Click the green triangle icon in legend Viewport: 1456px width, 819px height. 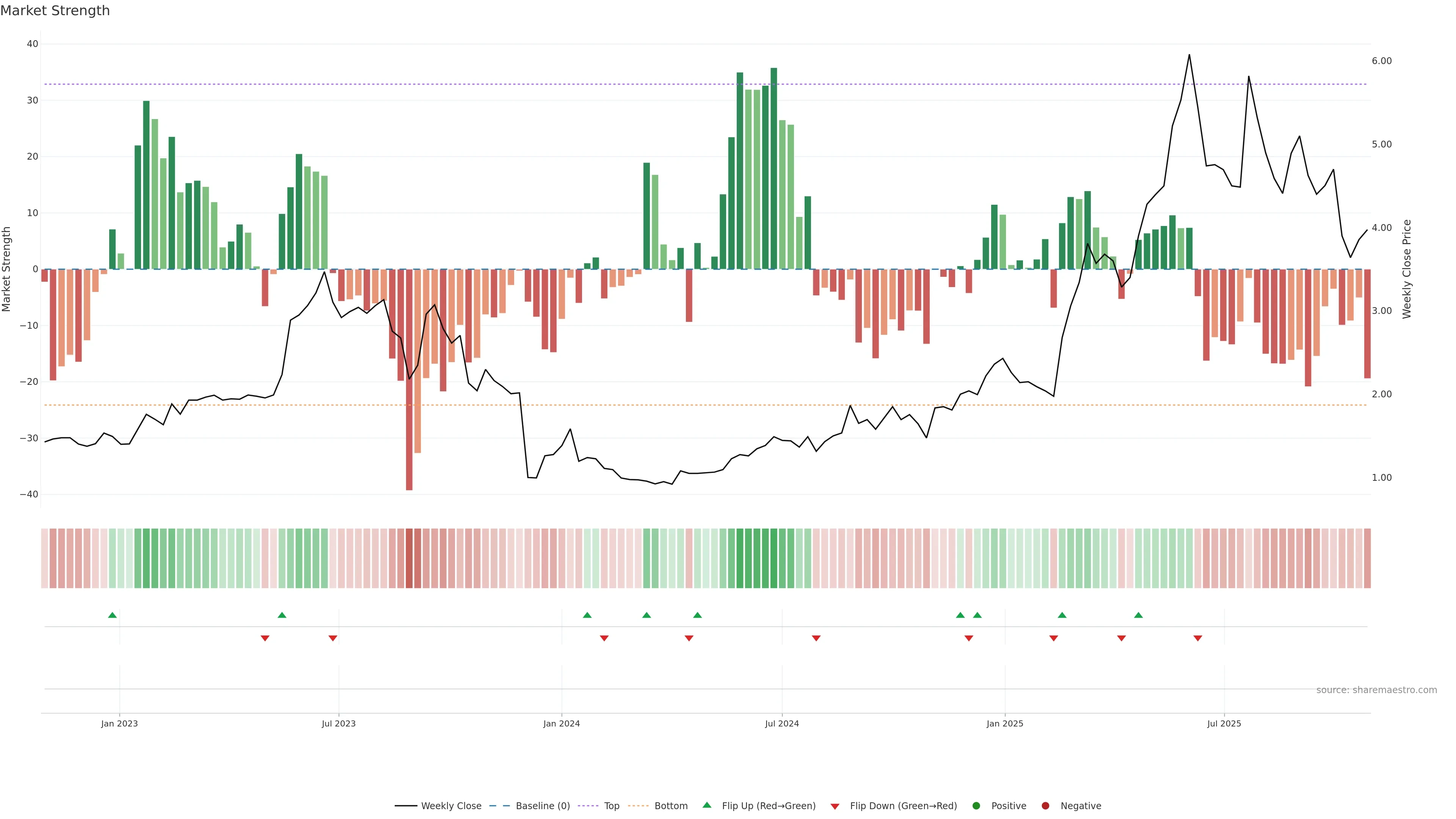pyautogui.click(x=706, y=805)
